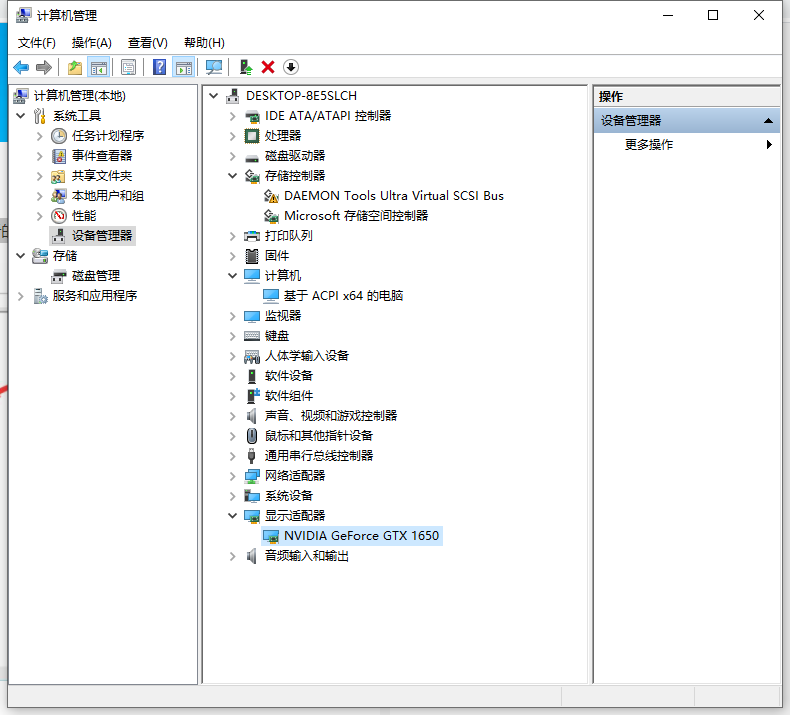Select 磁盘管理 in the left tree
790x715 pixels.
click(x=96, y=275)
